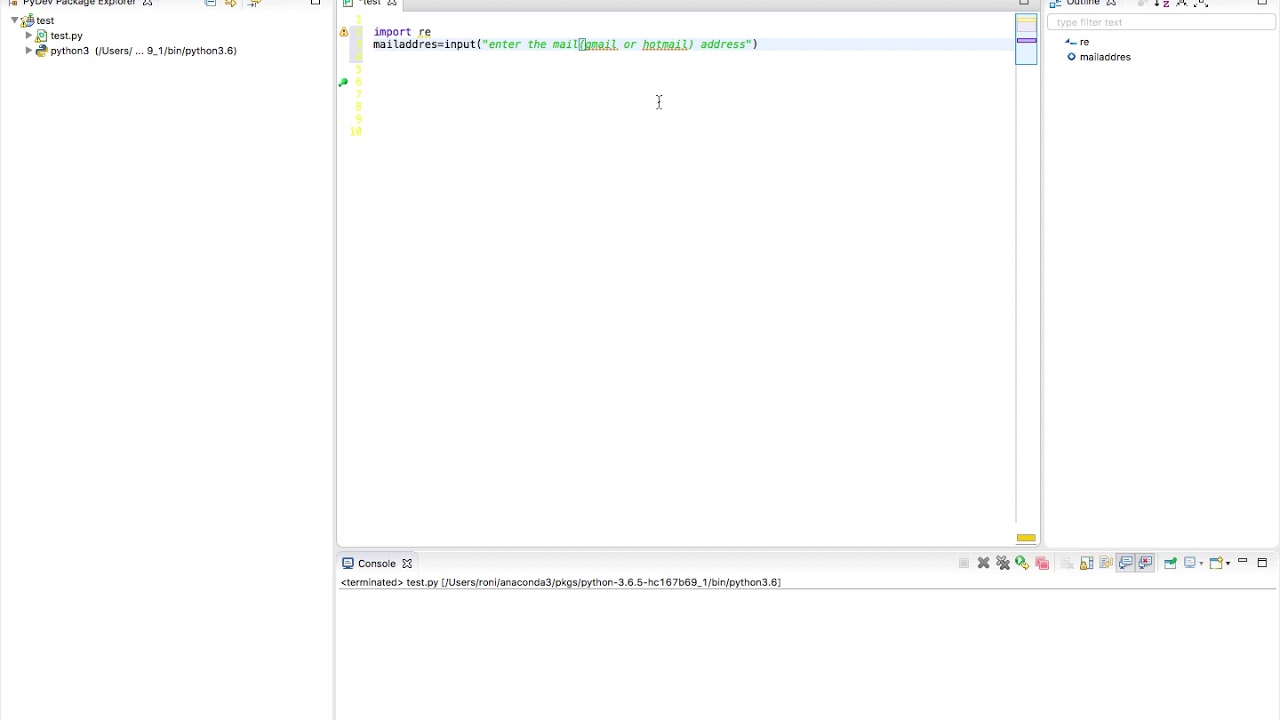The width and height of the screenshot is (1280, 720).
Task: Maximize the Outline panel
Action: pyautogui.click(x=1262, y=3)
